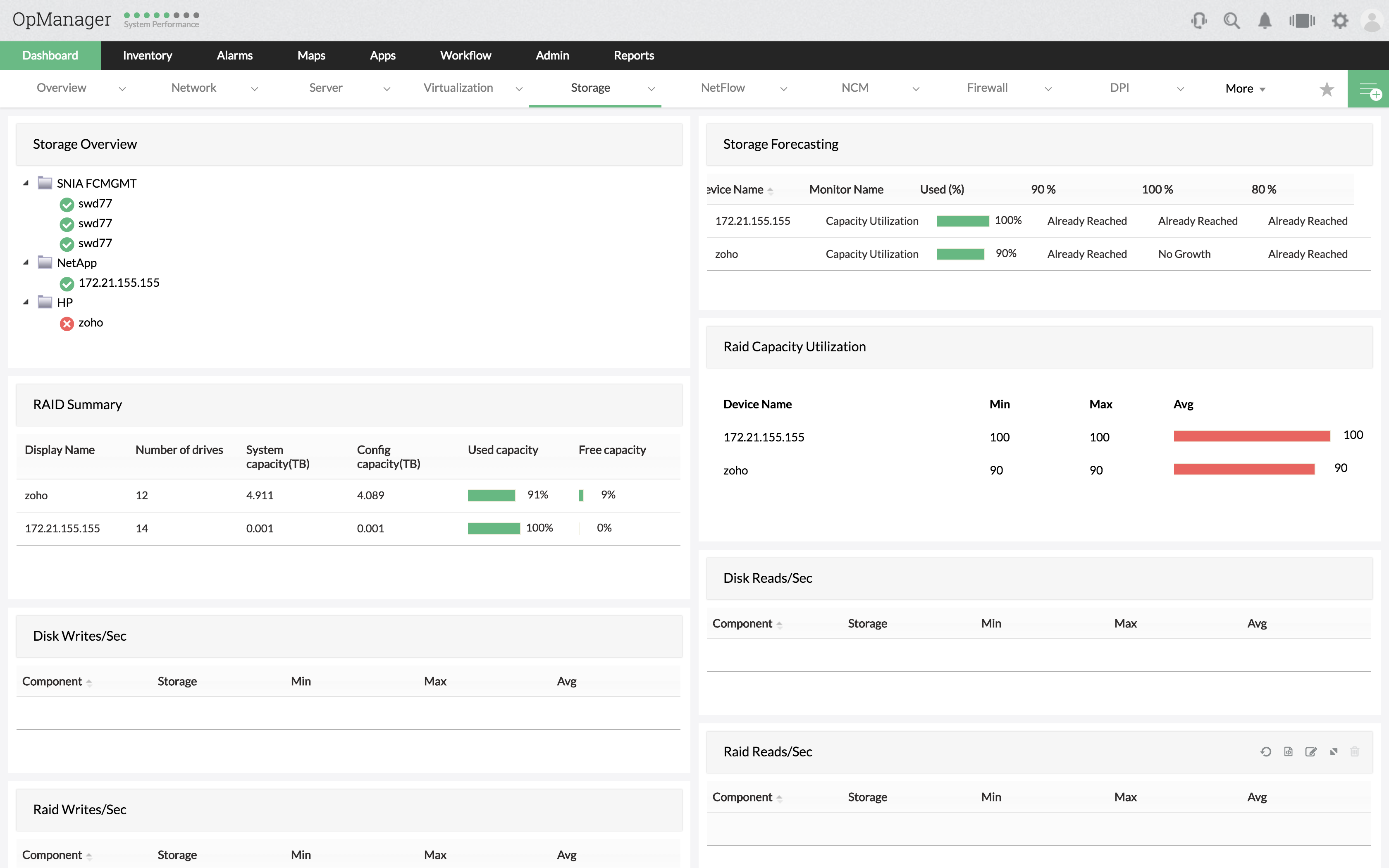Refresh the Raid Reads/Sec widget
The image size is (1389, 868).
(x=1265, y=751)
